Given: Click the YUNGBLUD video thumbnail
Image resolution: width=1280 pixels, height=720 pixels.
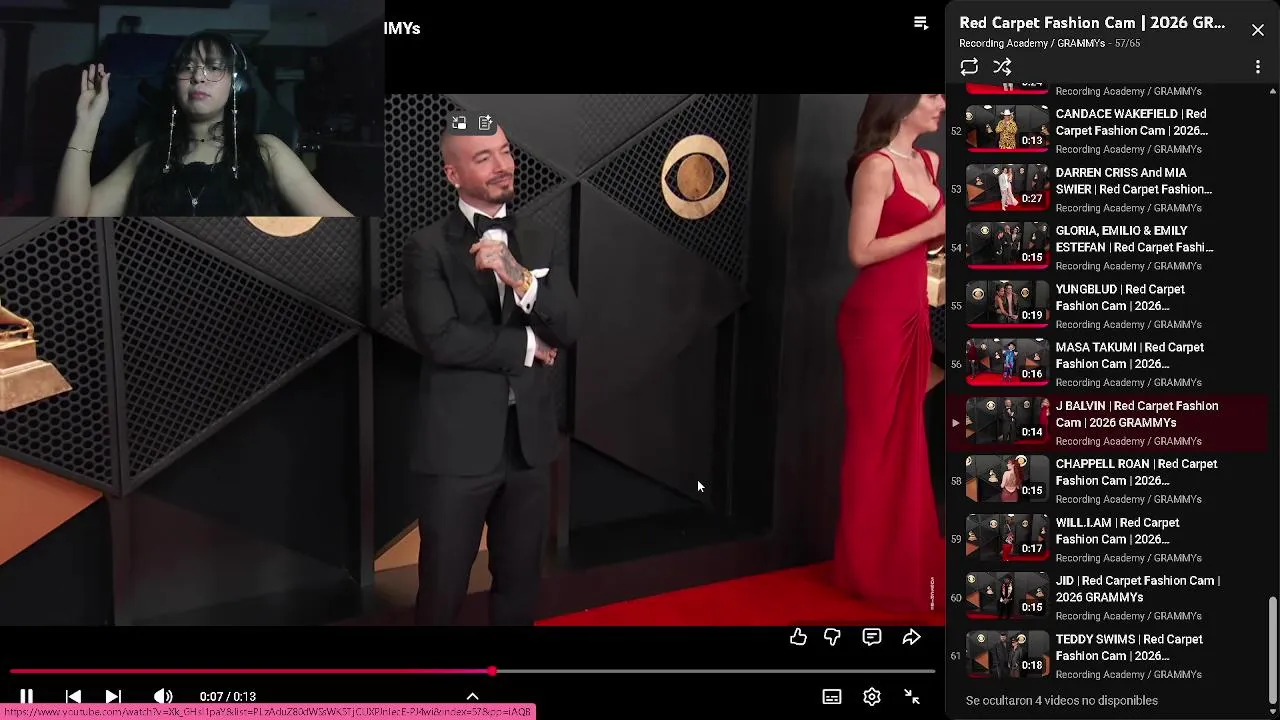Looking at the screenshot, I should (1008, 302).
